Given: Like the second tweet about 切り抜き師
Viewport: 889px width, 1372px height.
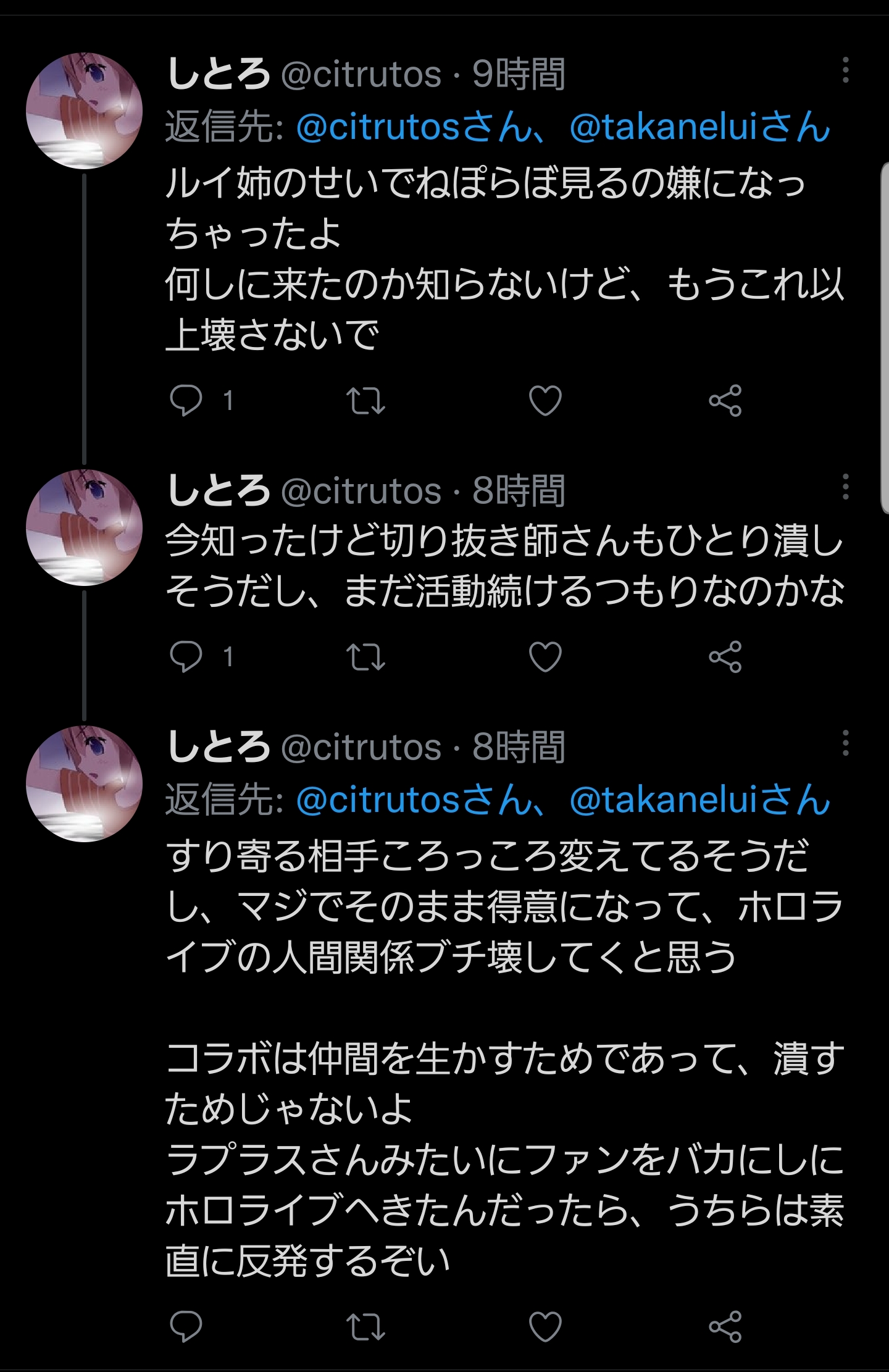Looking at the screenshot, I should tap(545, 656).
